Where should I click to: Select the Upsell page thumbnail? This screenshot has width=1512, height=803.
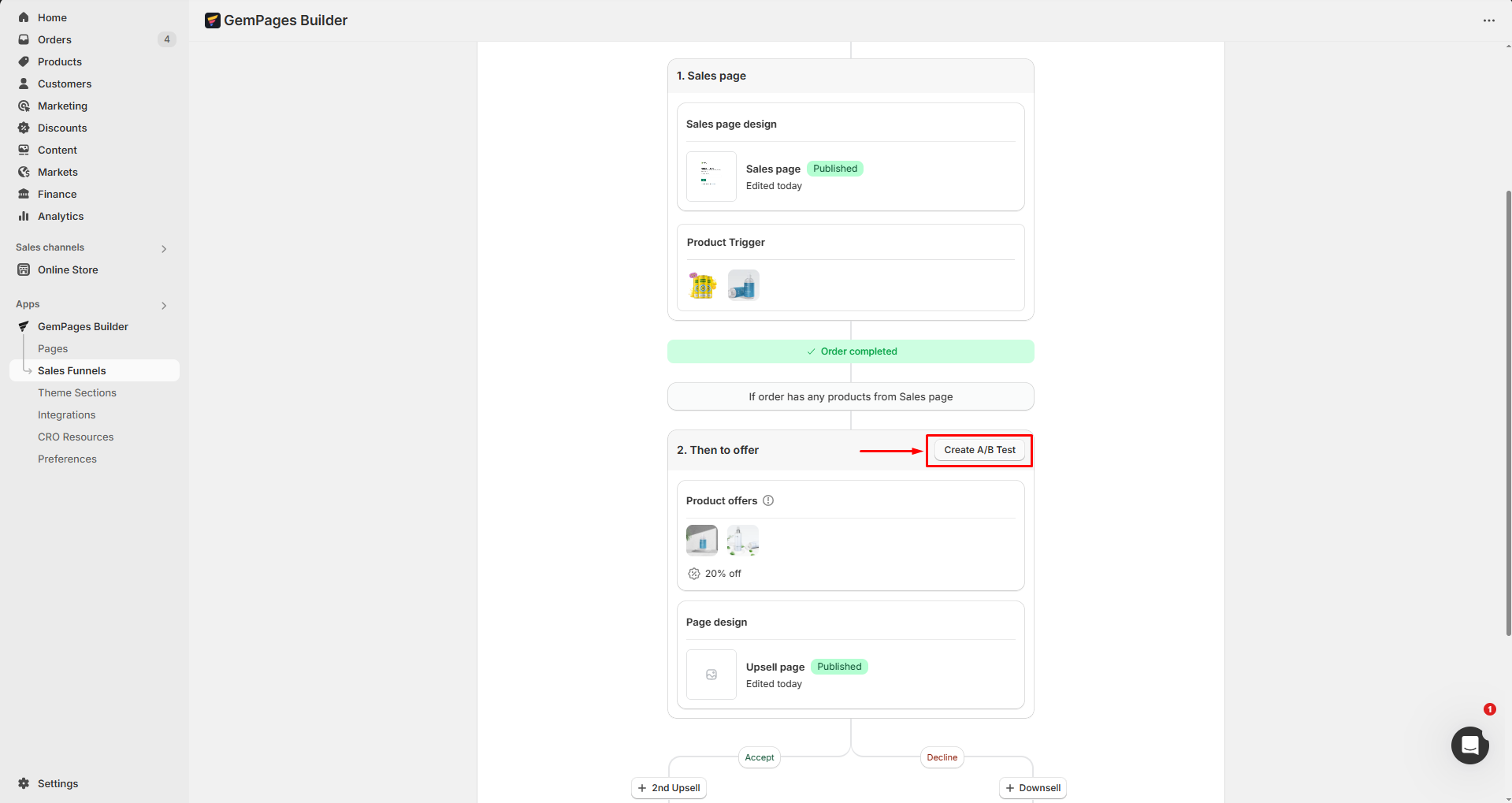(x=711, y=675)
